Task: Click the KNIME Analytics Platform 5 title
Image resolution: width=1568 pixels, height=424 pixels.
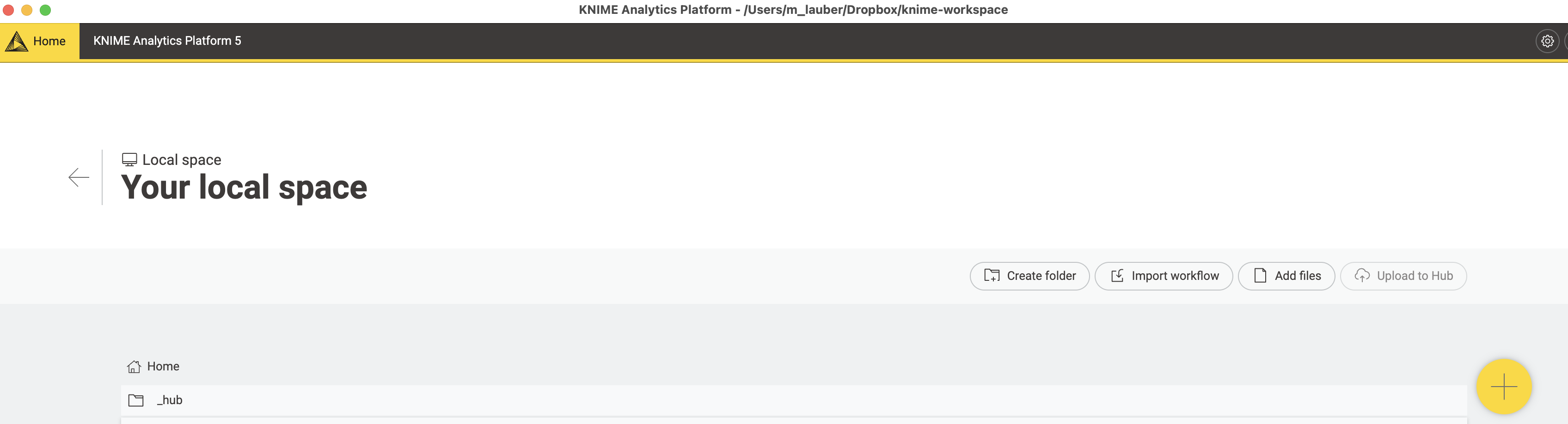Action: point(167,41)
